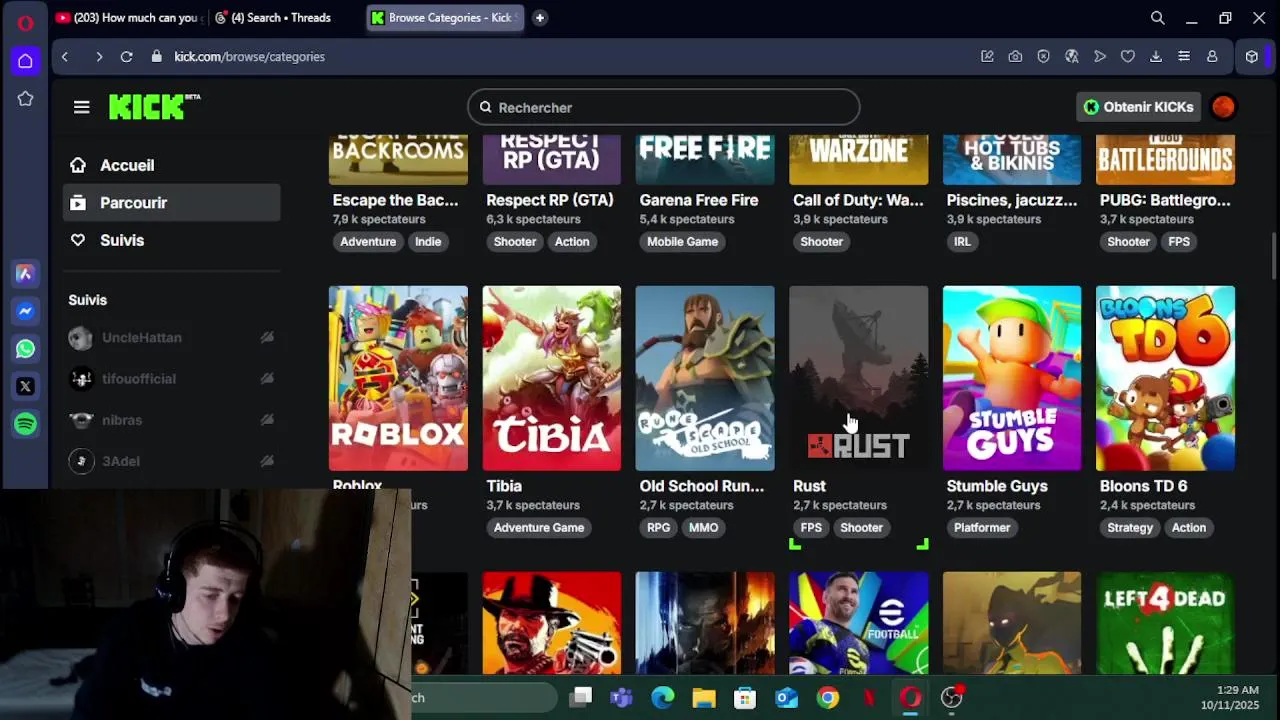Viewport: 1280px width, 720px height.
Task: Open a new tab with the plus button
Action: pyautogui.click(x=539, y=18)
